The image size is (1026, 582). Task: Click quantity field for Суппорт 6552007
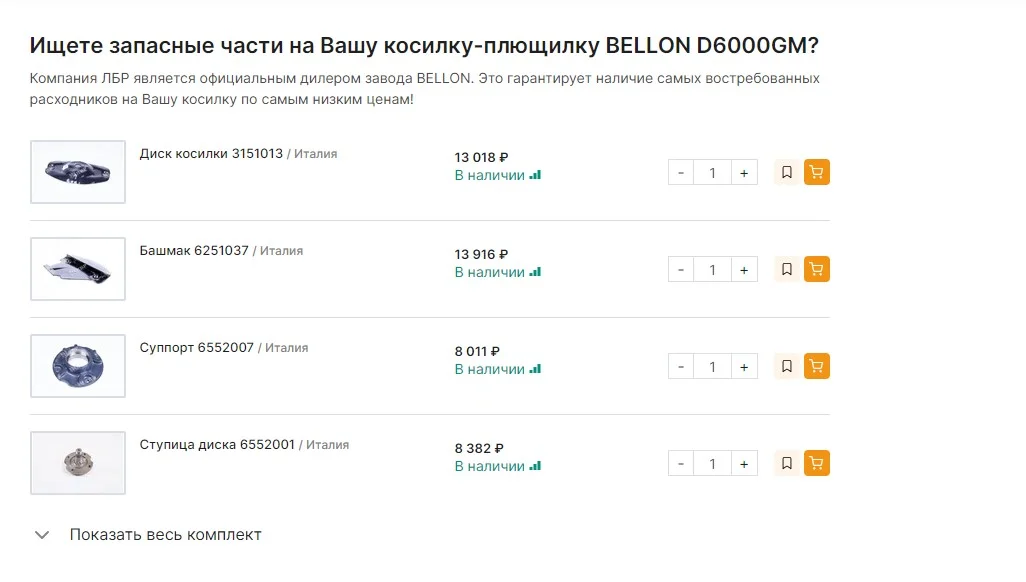[712, 367]
